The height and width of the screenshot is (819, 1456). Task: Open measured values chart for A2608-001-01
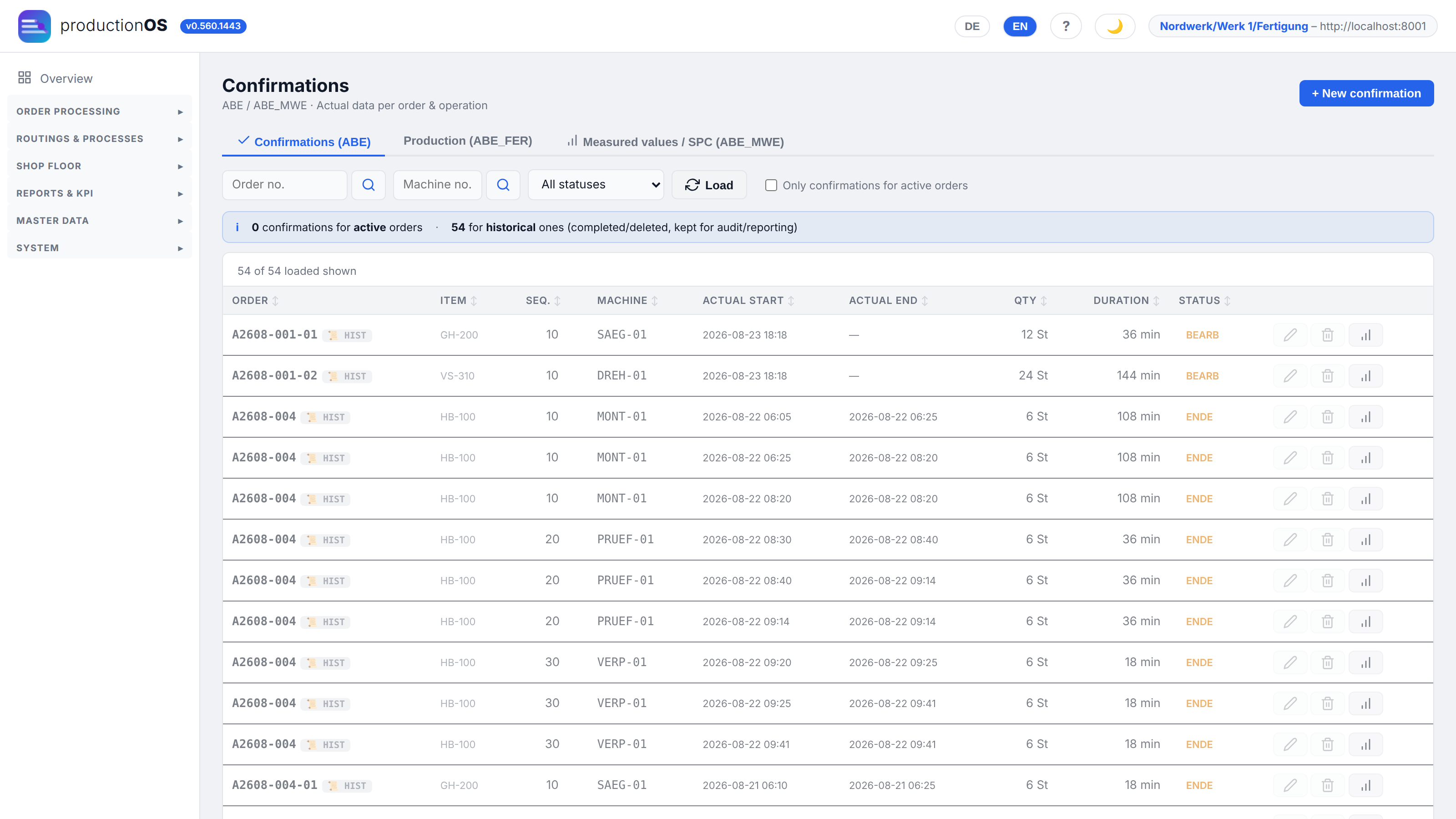coord(1365,334)
